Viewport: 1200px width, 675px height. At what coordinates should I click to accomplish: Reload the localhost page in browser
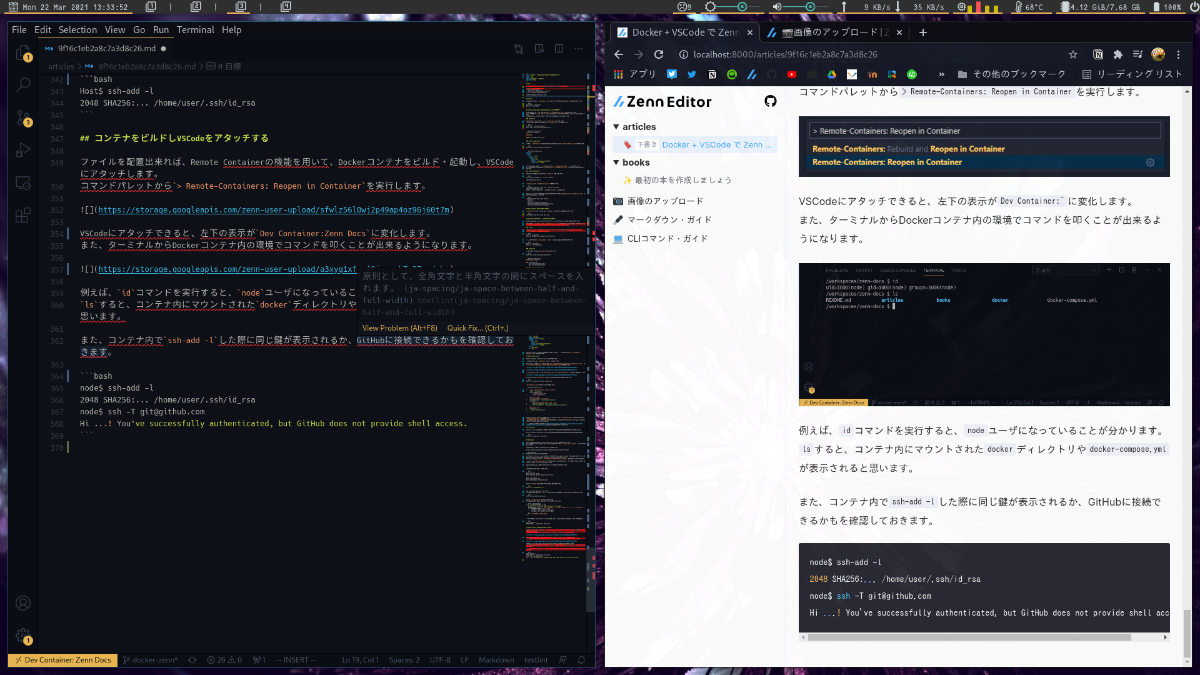658,55
